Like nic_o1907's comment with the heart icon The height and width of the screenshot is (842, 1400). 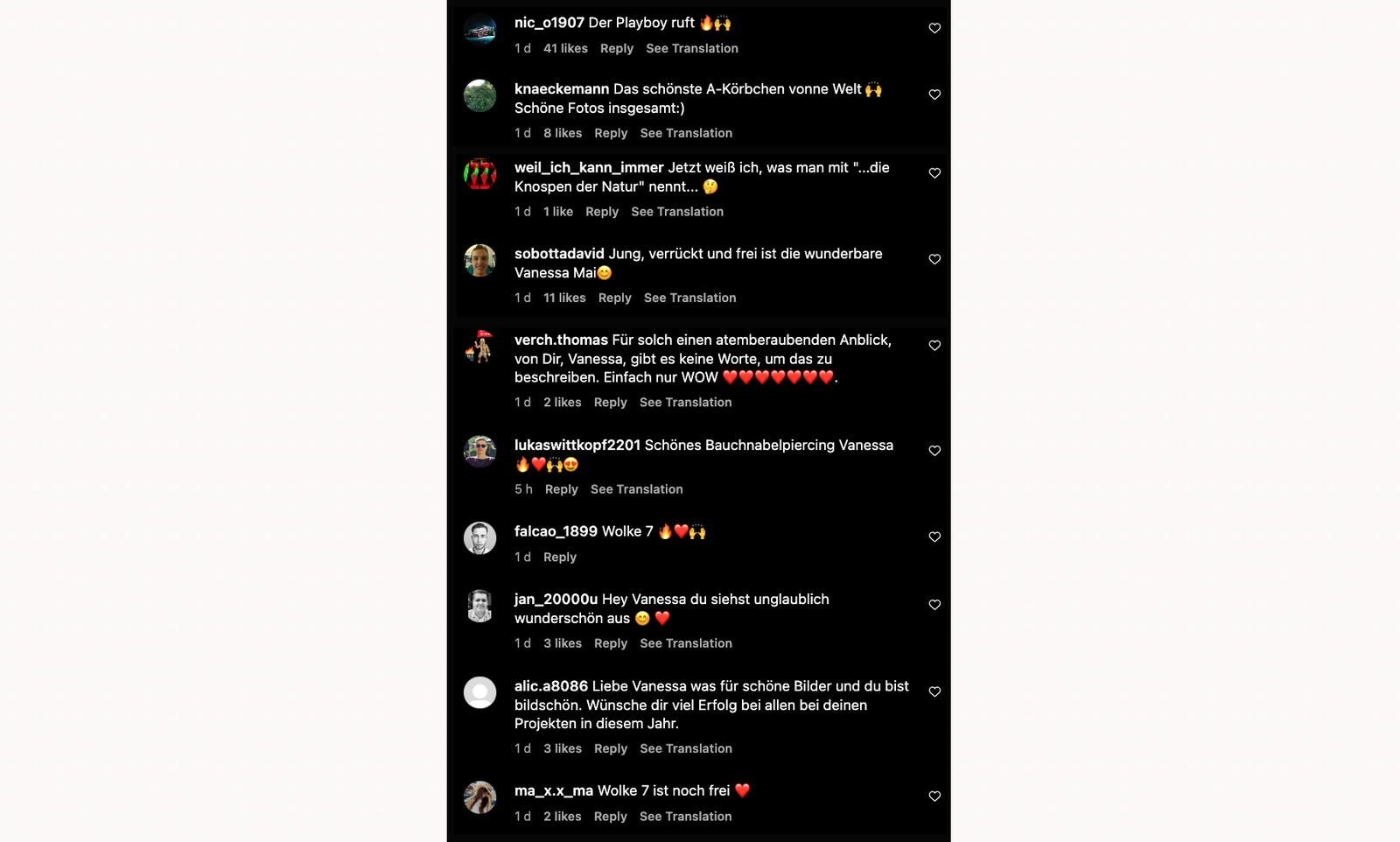[x=934, y=29]
